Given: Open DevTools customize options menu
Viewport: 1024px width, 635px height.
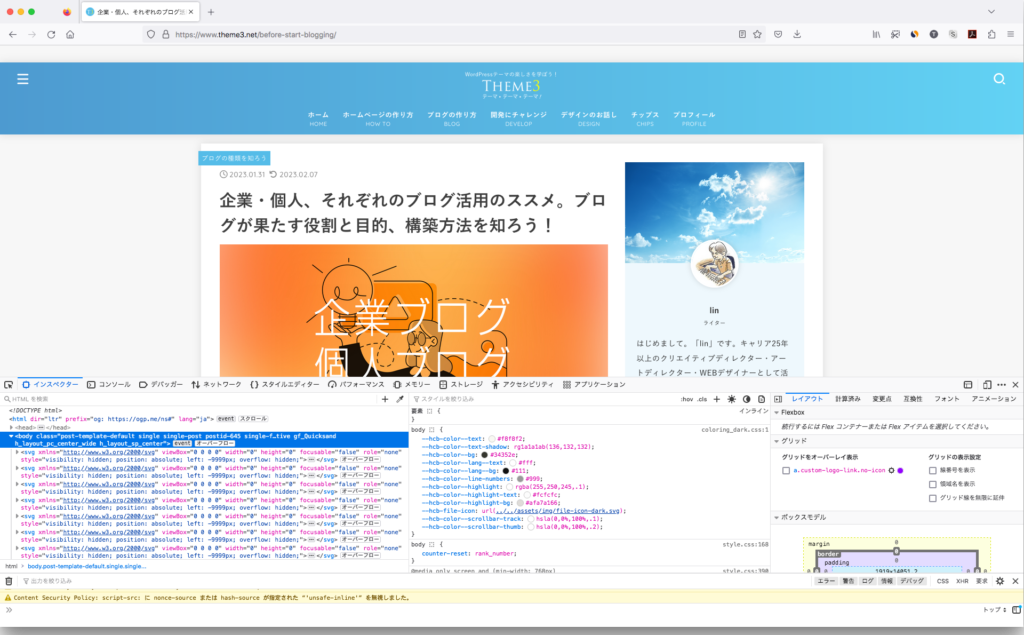Looking at the screenshot, I should [1002, 385].
